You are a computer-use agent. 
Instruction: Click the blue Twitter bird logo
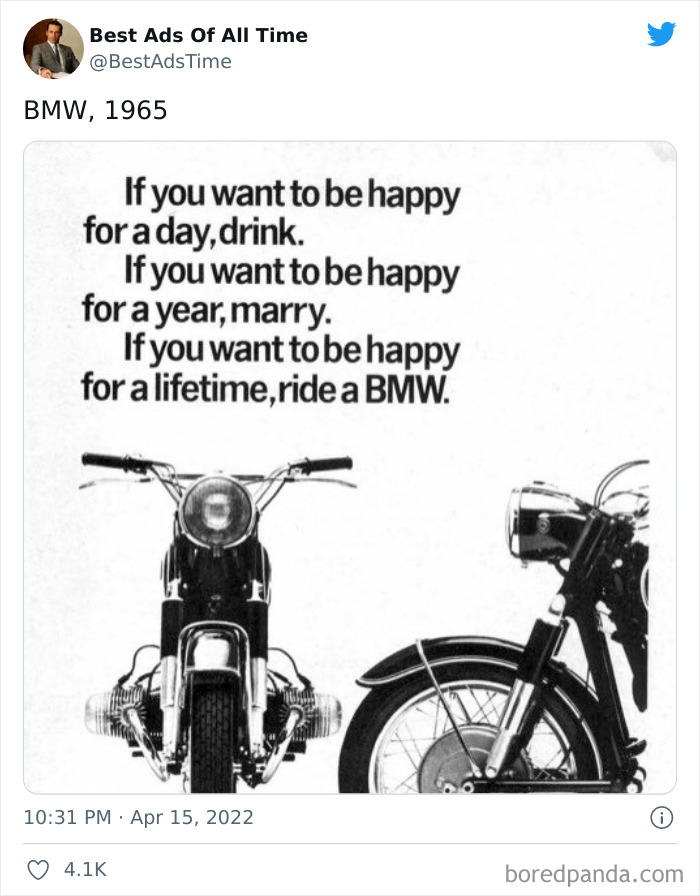[x=661, y=34]
